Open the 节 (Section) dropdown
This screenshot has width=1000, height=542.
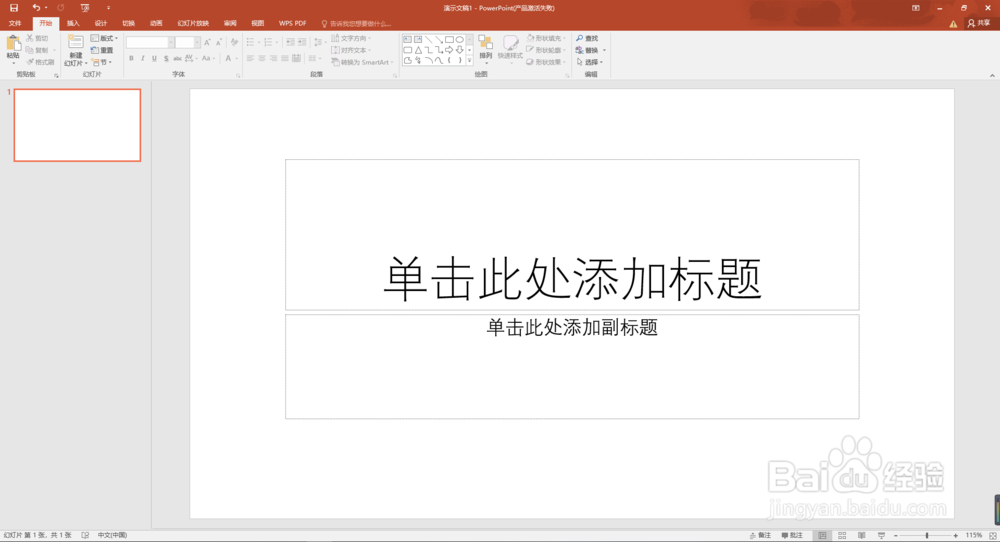pyautogui.click(x=102, y=62)
